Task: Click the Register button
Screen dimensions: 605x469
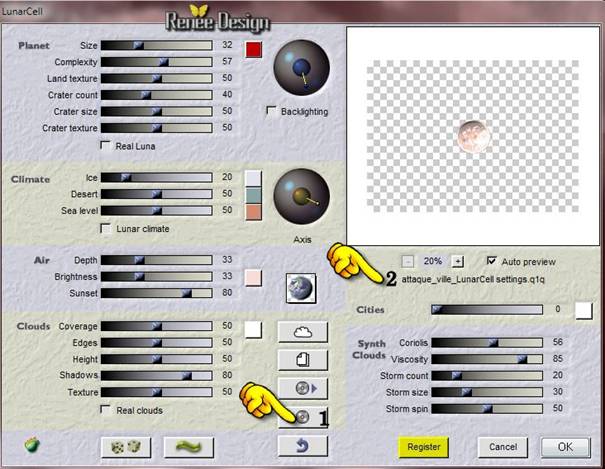Action: 423,447
